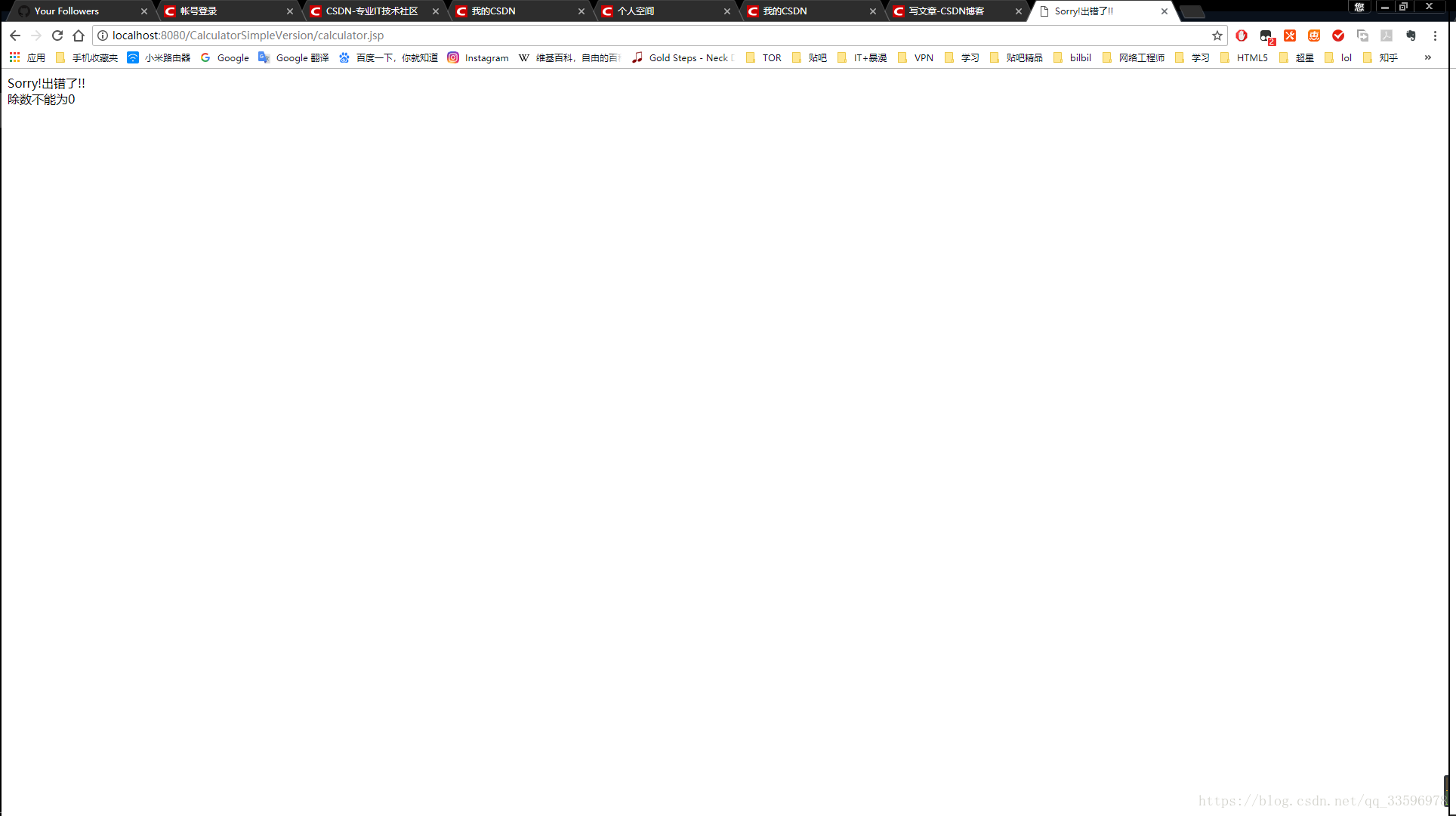1456x816 pixels.
Task: Open the Gold Steps - Neck bookmark
Action: point(683,57)
